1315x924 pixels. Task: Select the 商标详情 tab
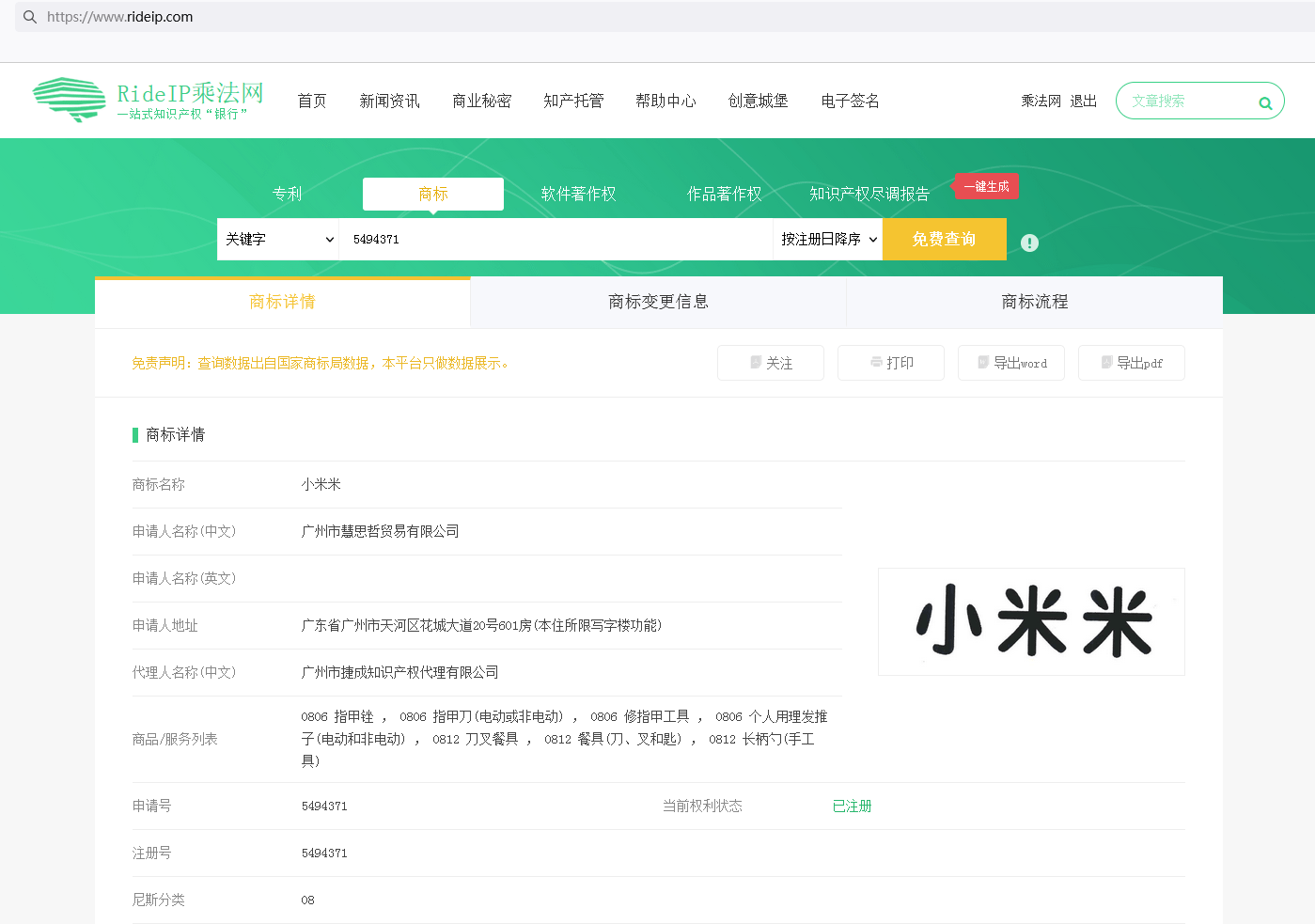tap(282, 302)
